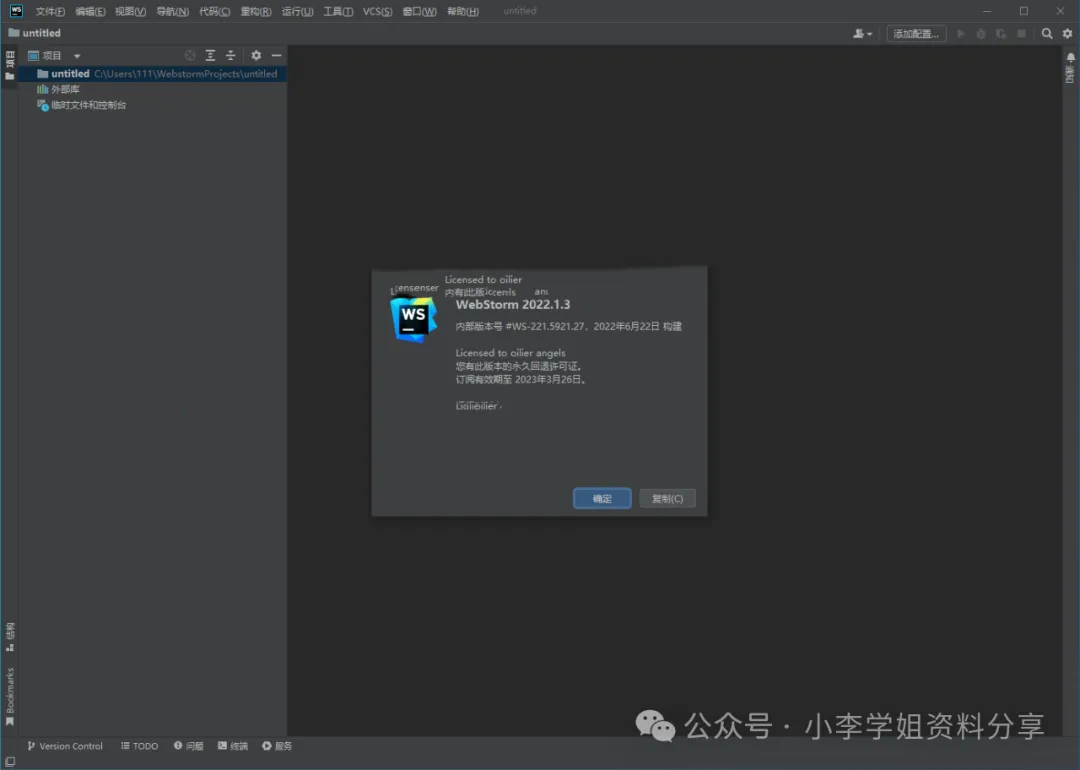Click the build number #WS-221.5921.27 line

568,326
